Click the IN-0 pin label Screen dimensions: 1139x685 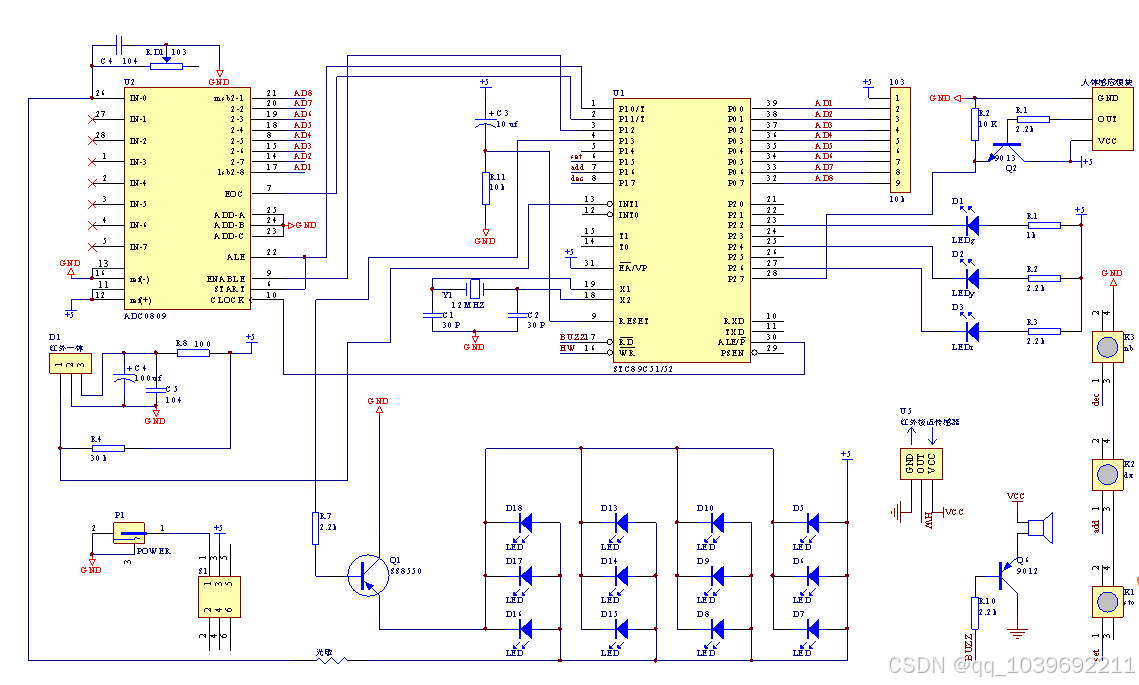pyautogui.click(x=138, y=98)
